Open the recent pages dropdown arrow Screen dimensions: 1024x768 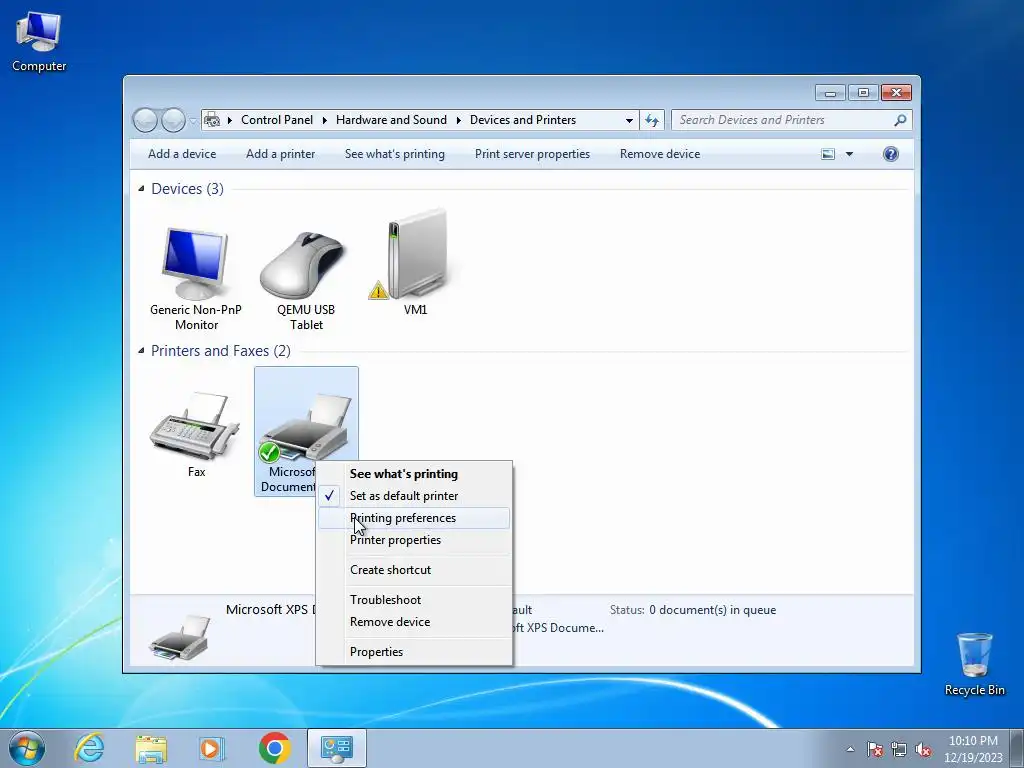point(193,120)
